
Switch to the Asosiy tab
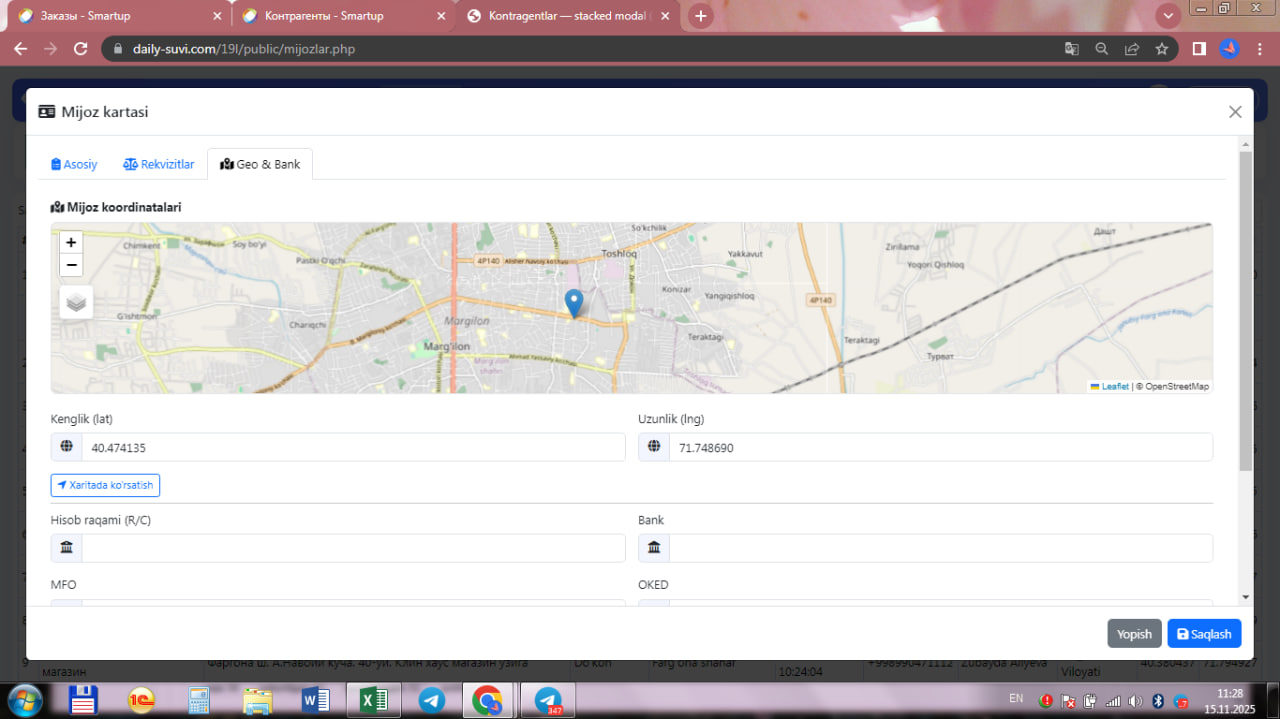[x=75, y=164]
